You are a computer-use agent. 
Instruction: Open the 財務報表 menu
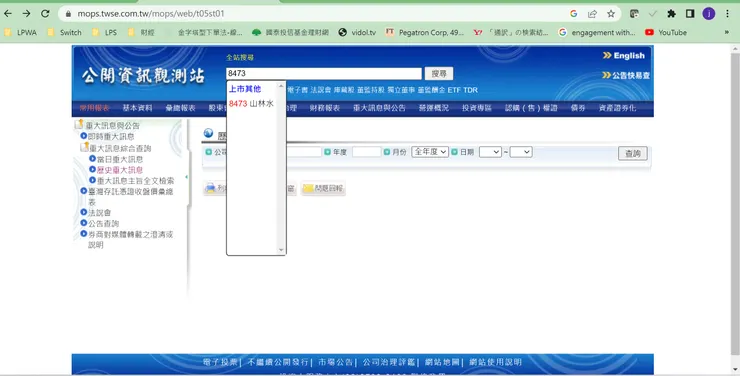[325, 108]
